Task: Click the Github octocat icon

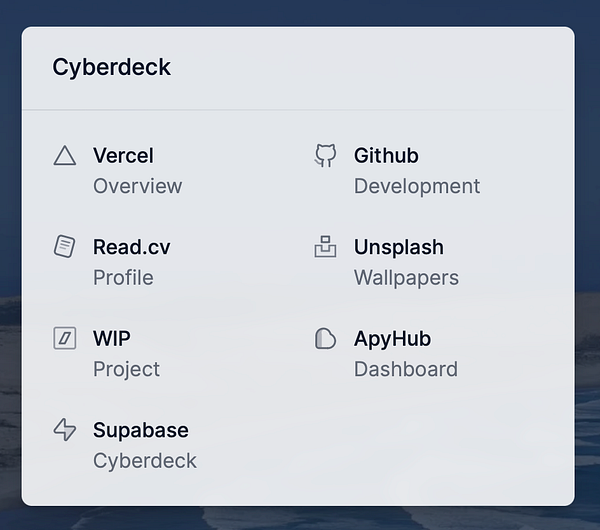Action: [325, 155]
